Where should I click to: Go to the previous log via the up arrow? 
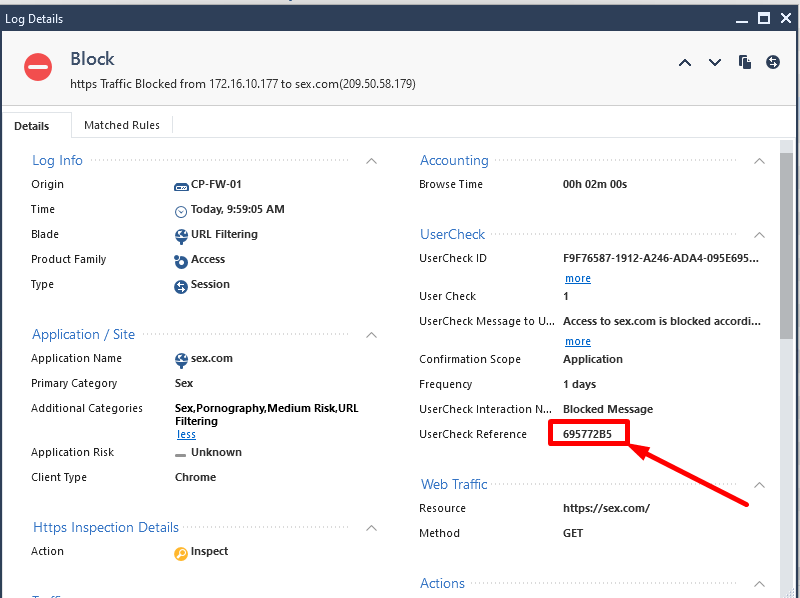click(685, 62)
